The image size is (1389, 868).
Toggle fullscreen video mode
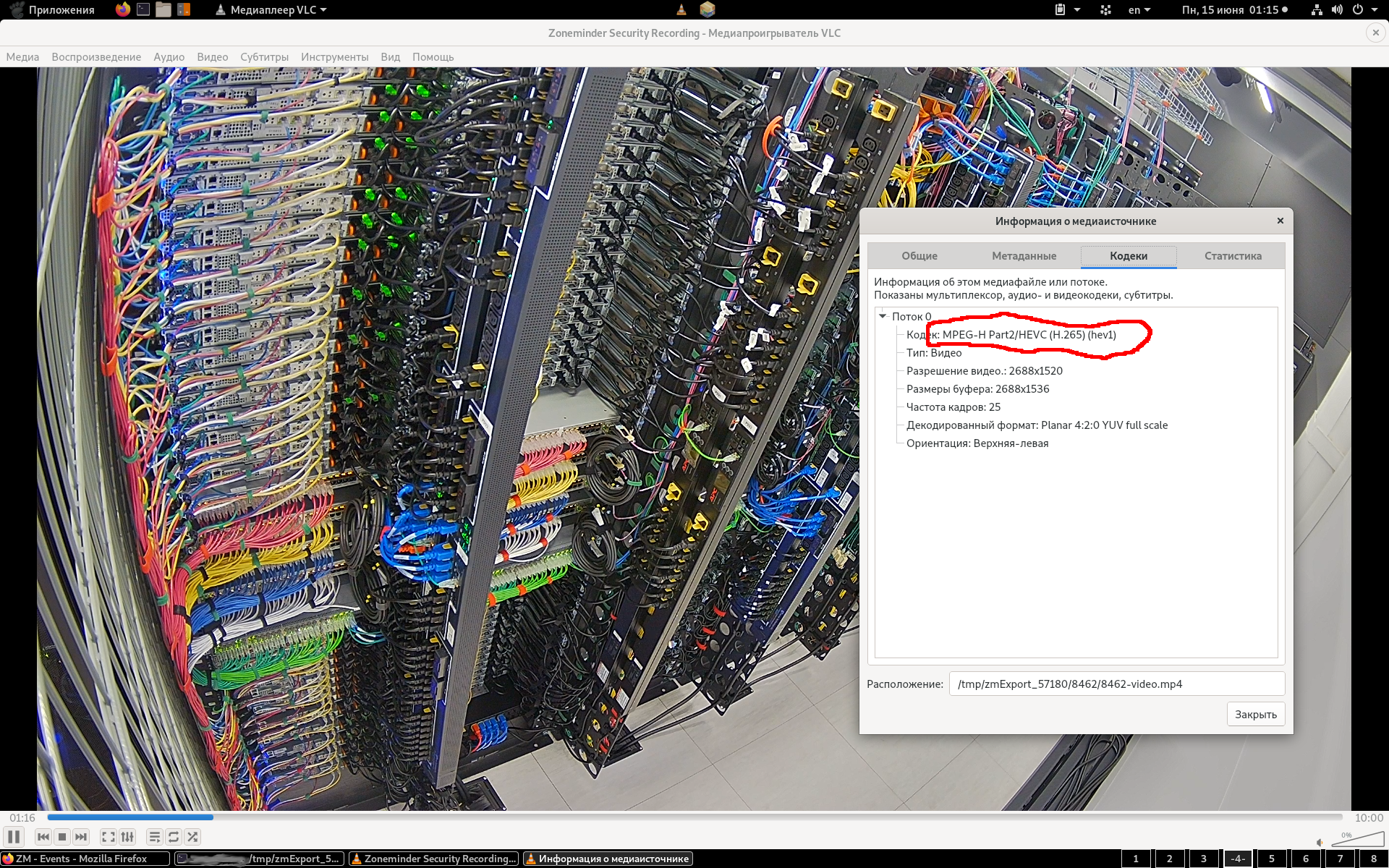point(108,837)
